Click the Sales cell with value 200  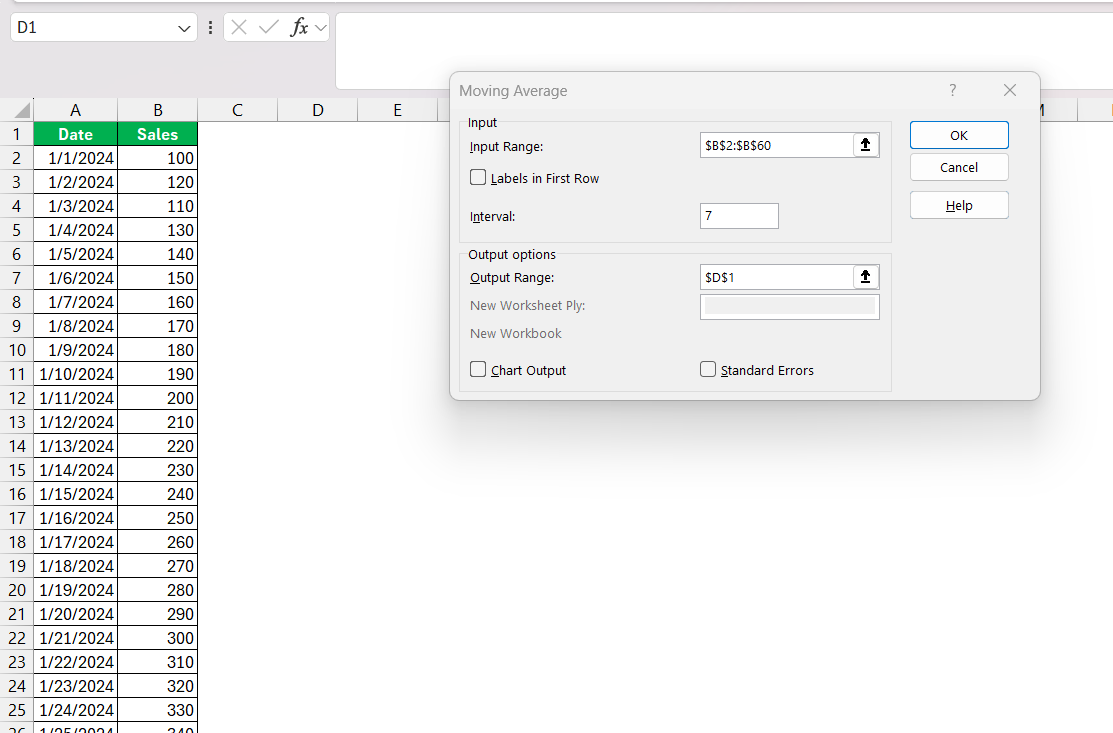[158, 398]
